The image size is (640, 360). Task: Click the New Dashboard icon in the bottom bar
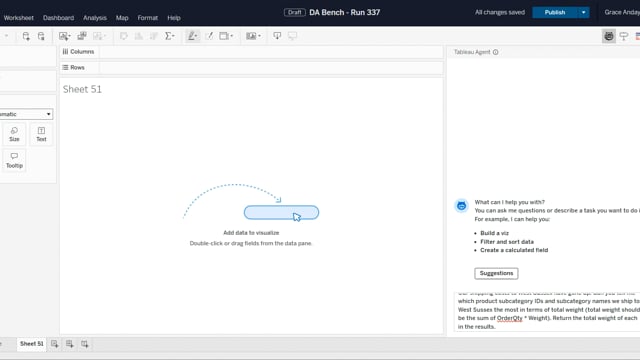click(70, 344)
